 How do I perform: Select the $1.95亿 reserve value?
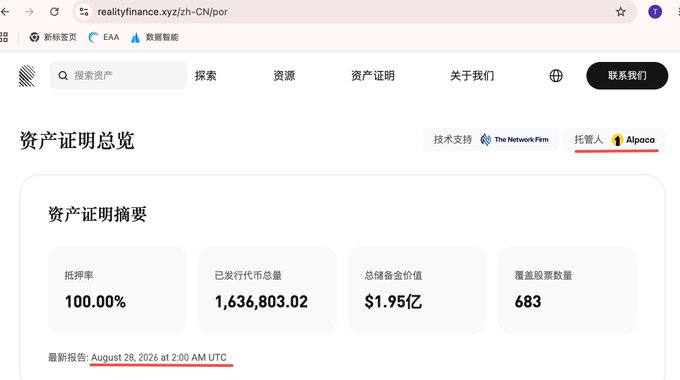[393, 301]
